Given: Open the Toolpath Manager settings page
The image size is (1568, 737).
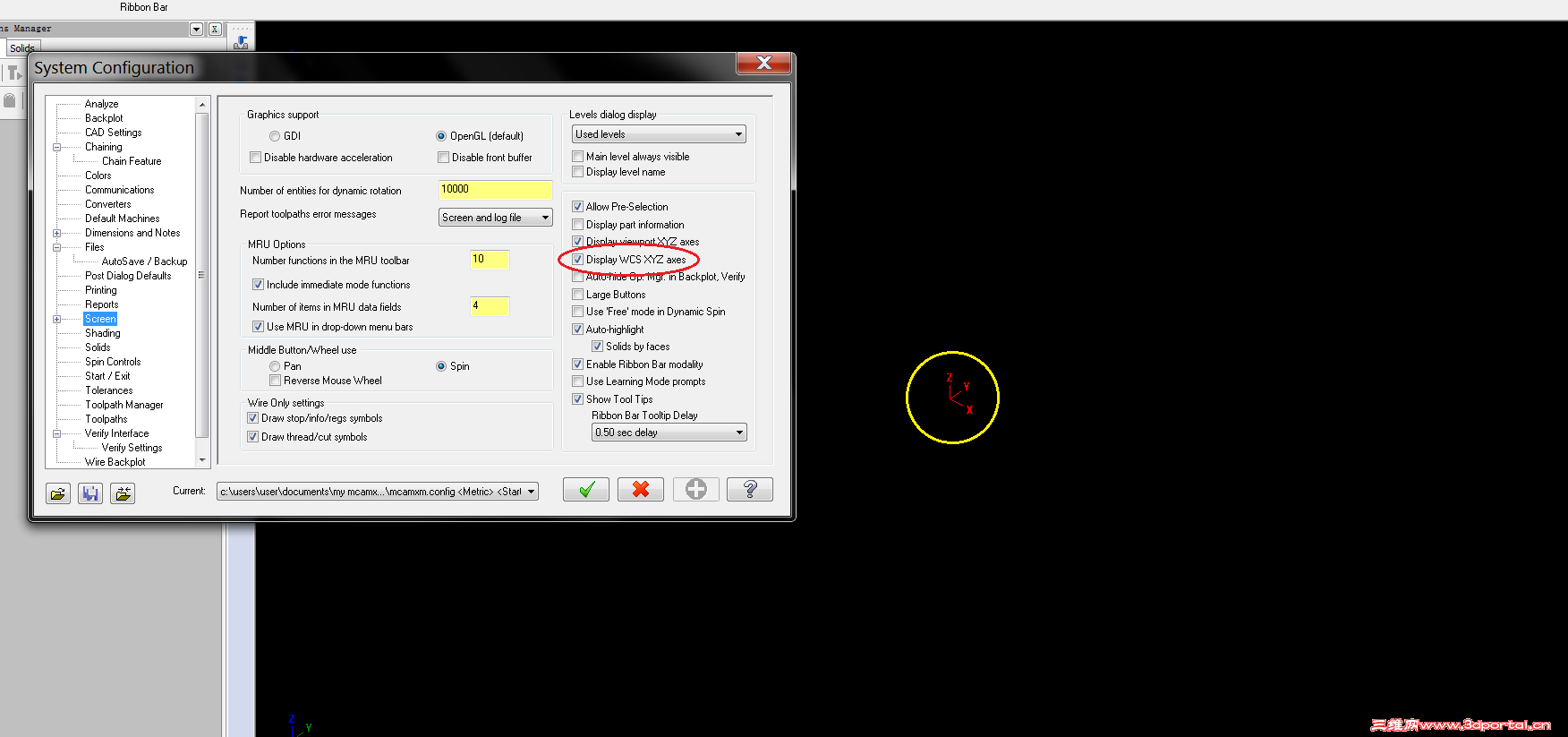Looking at the screenshot, I should [124, 405].
